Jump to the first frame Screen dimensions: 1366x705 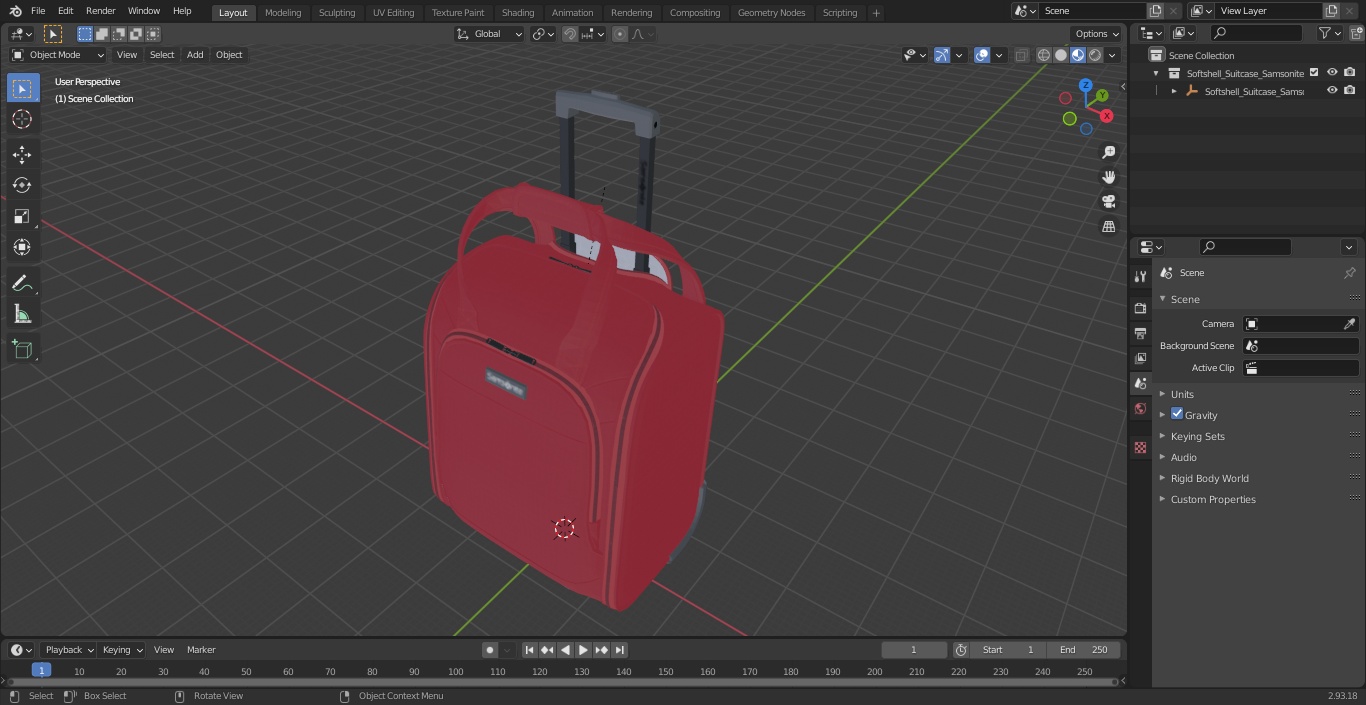pos(530,650)
